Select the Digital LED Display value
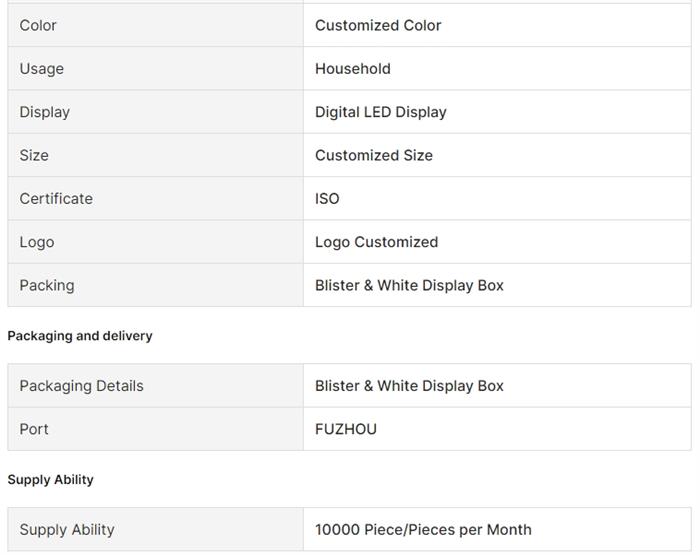The width and height of the screenshot is (700, 555). [380, 112]
